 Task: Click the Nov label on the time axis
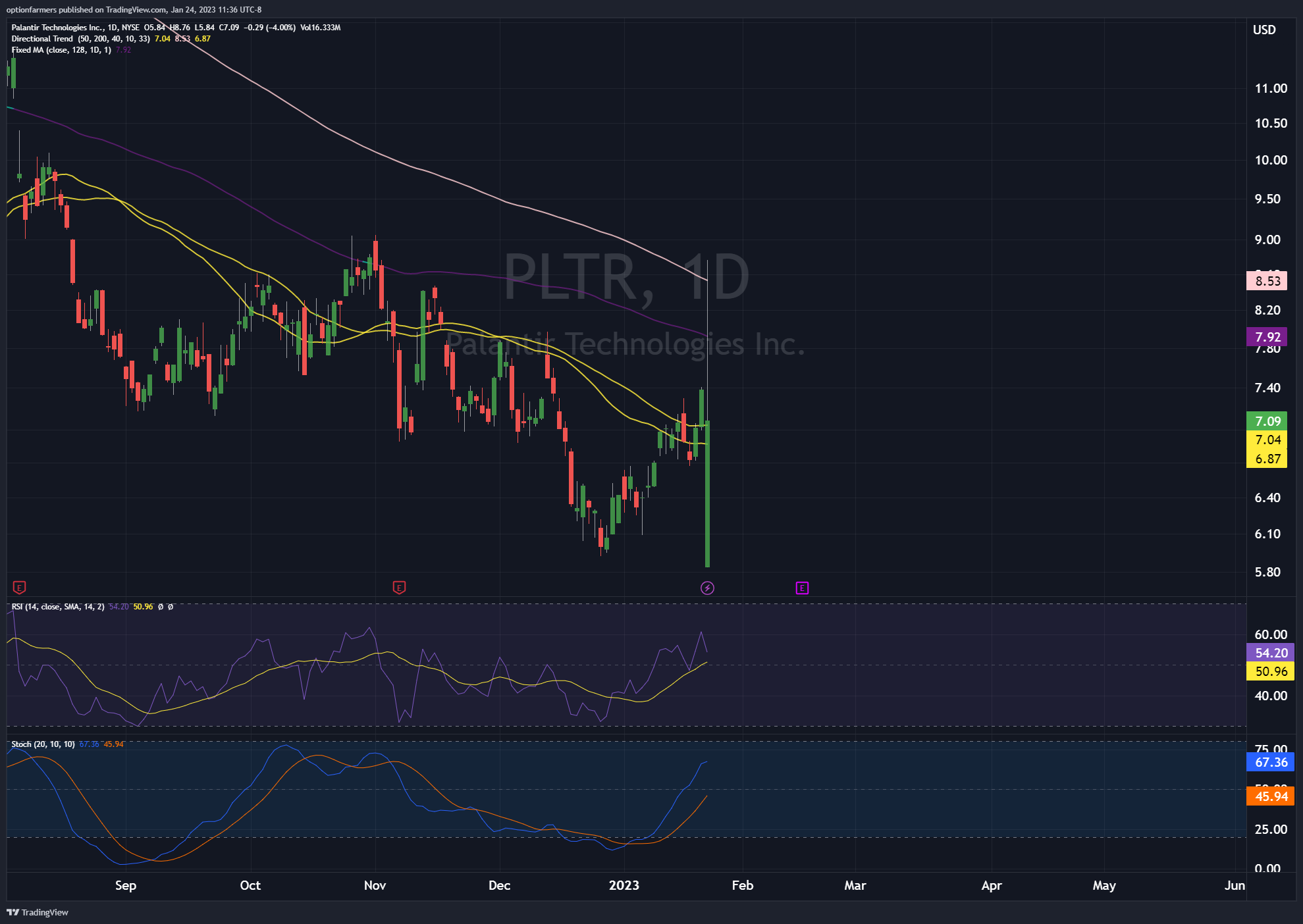pos(375,885)
